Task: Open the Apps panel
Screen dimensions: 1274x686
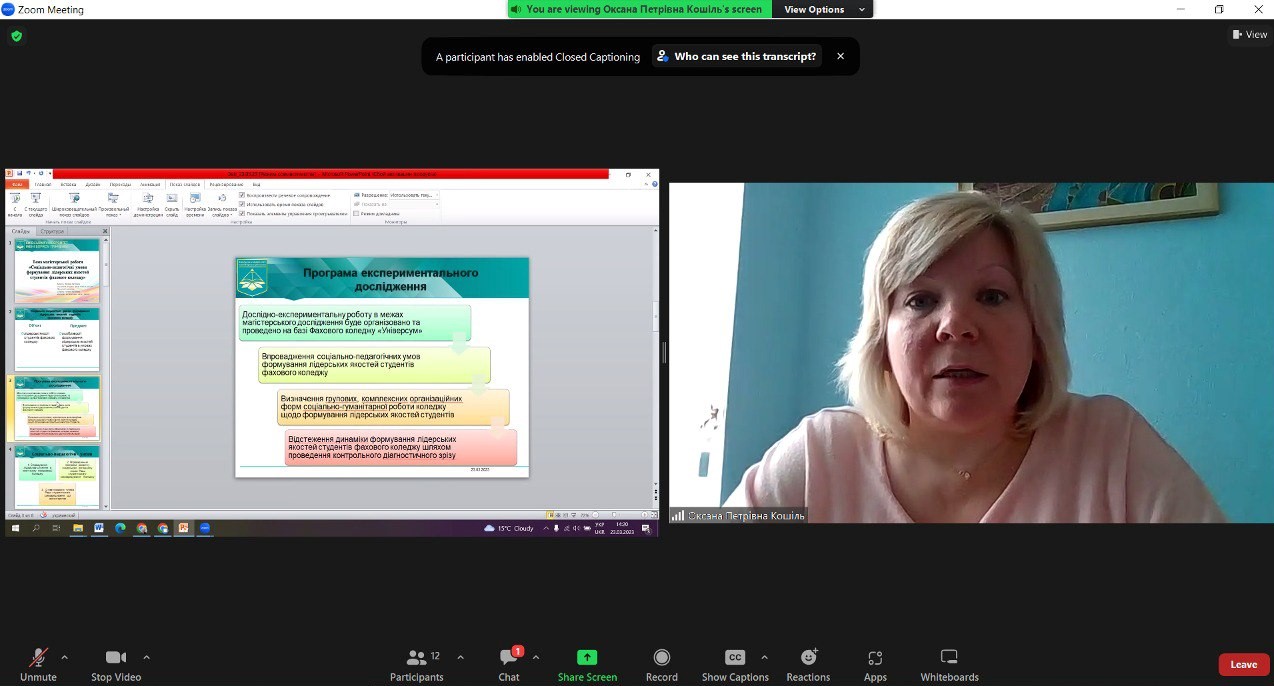Action: point(875,658)
